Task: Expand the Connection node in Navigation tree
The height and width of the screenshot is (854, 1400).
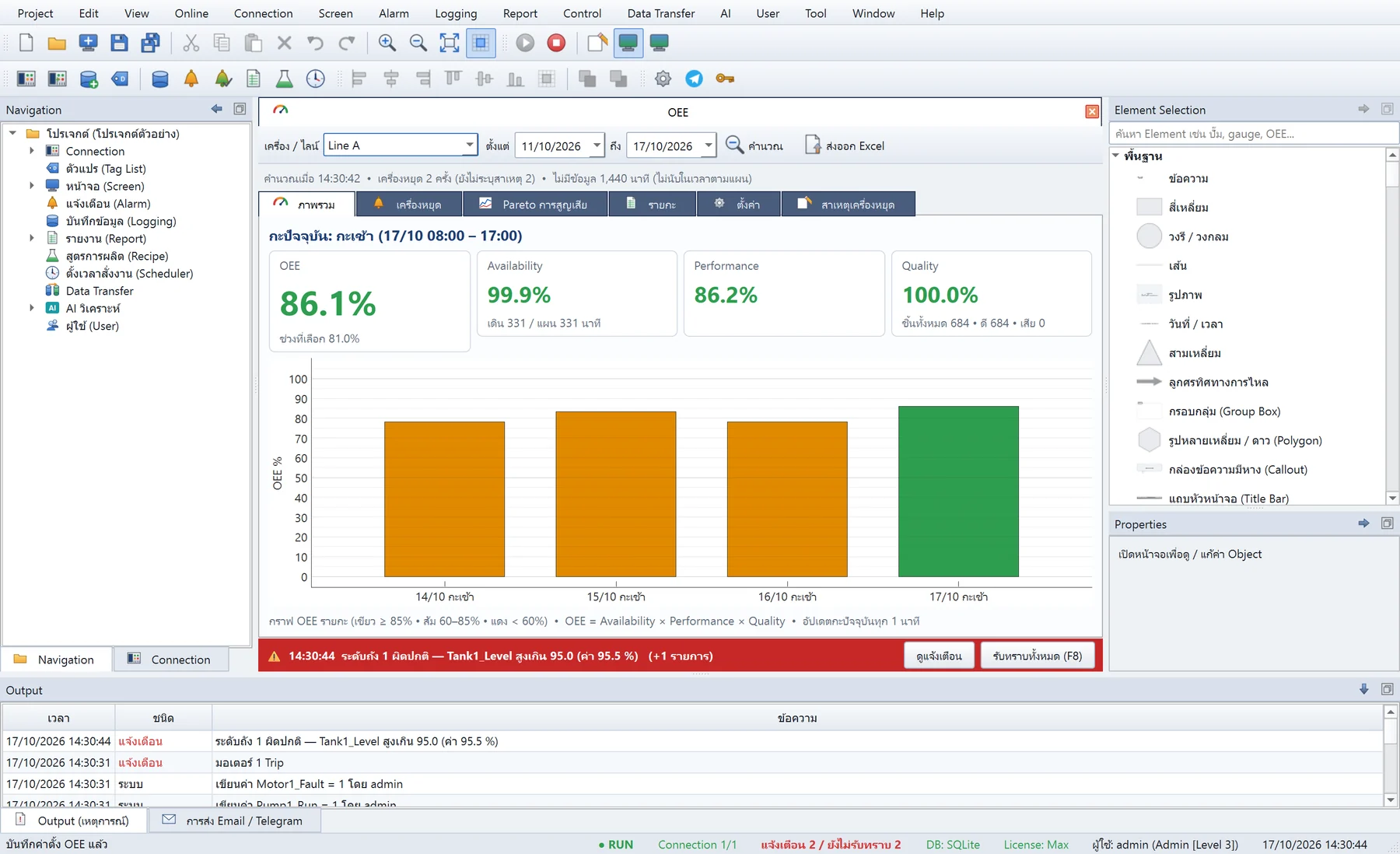Action: [32, 151]
